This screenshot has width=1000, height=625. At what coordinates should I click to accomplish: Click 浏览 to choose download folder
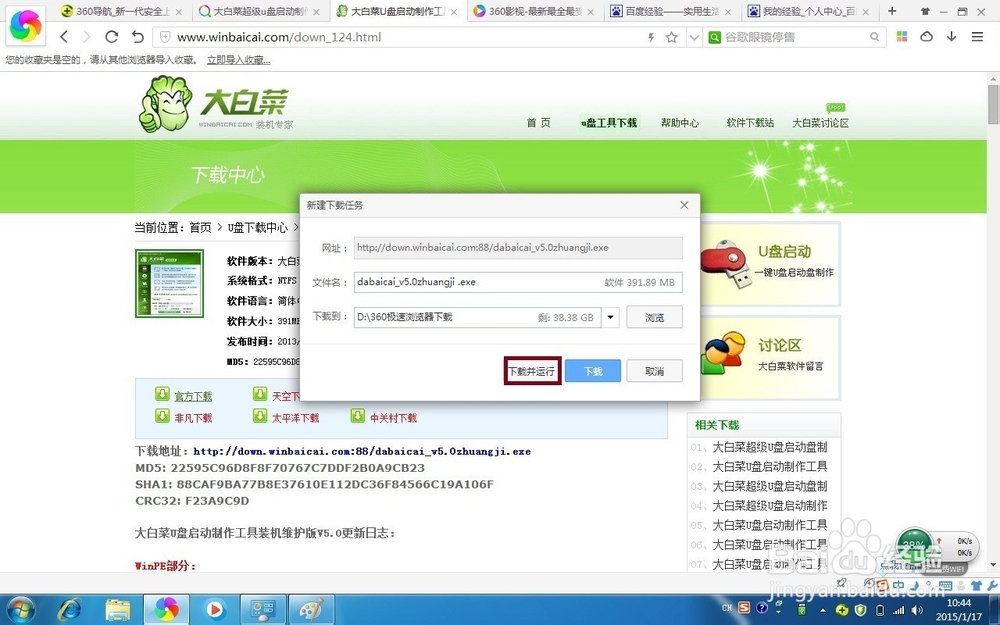click(654, 317)
